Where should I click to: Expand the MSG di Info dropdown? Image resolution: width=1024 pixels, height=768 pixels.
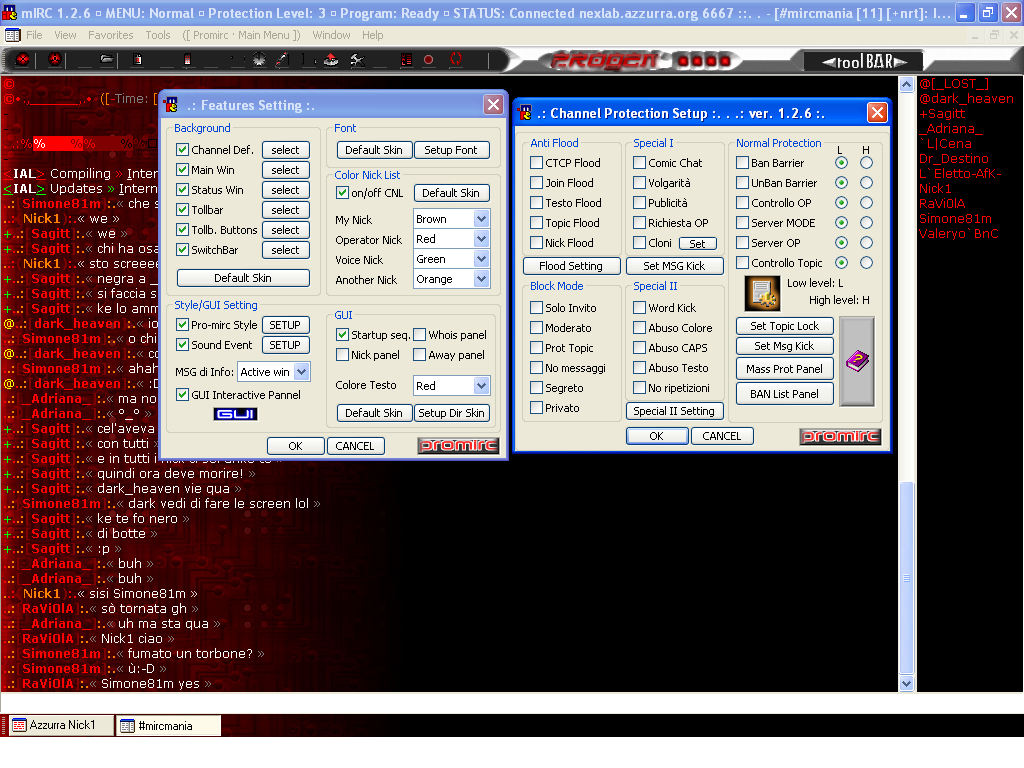coord(301,372)
